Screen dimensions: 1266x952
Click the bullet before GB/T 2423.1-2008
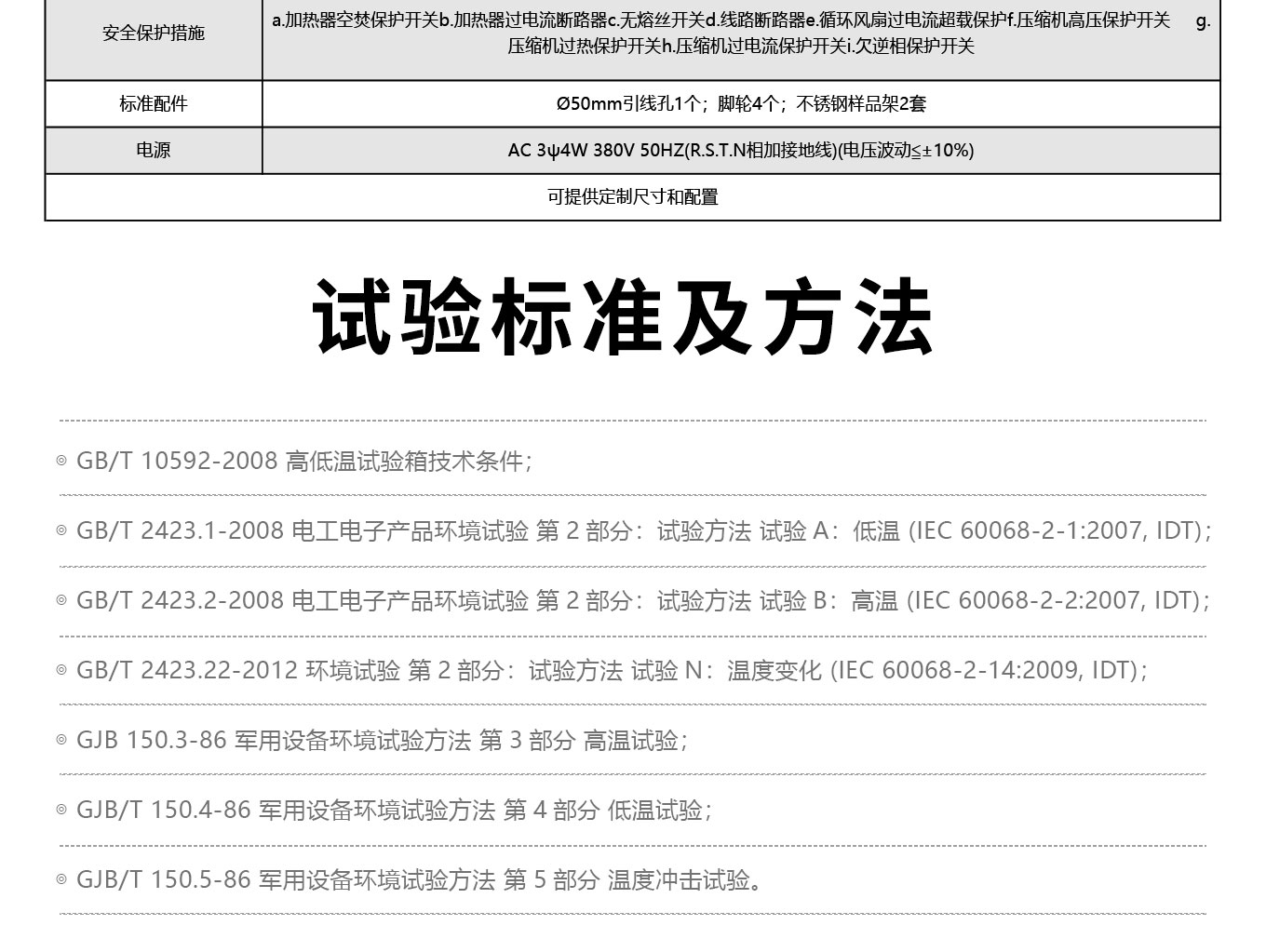pos(62,530)
